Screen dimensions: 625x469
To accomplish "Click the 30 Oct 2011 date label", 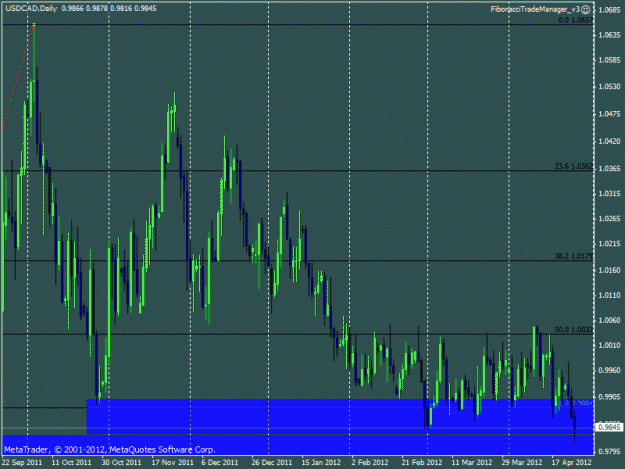I will click(121, 463).
